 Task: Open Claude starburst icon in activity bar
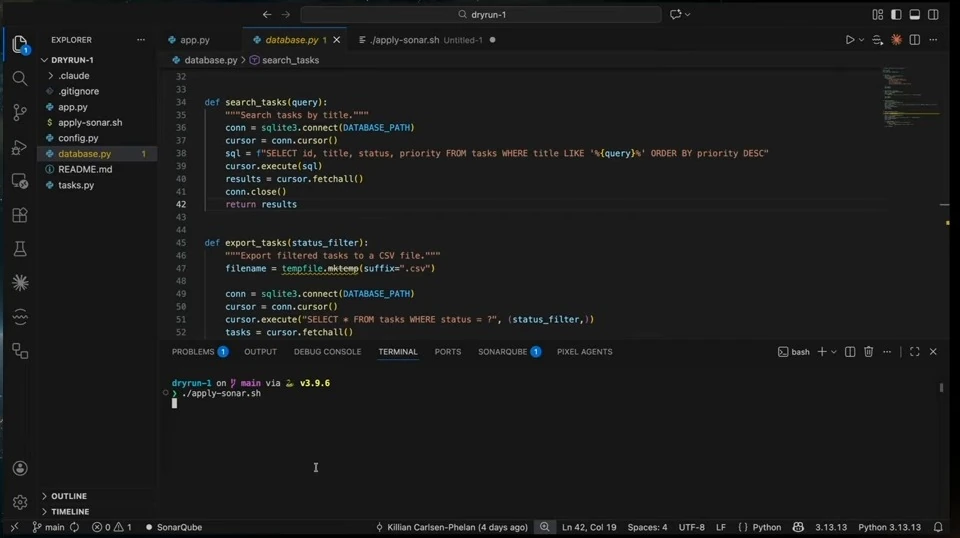[x=20, y=283]
